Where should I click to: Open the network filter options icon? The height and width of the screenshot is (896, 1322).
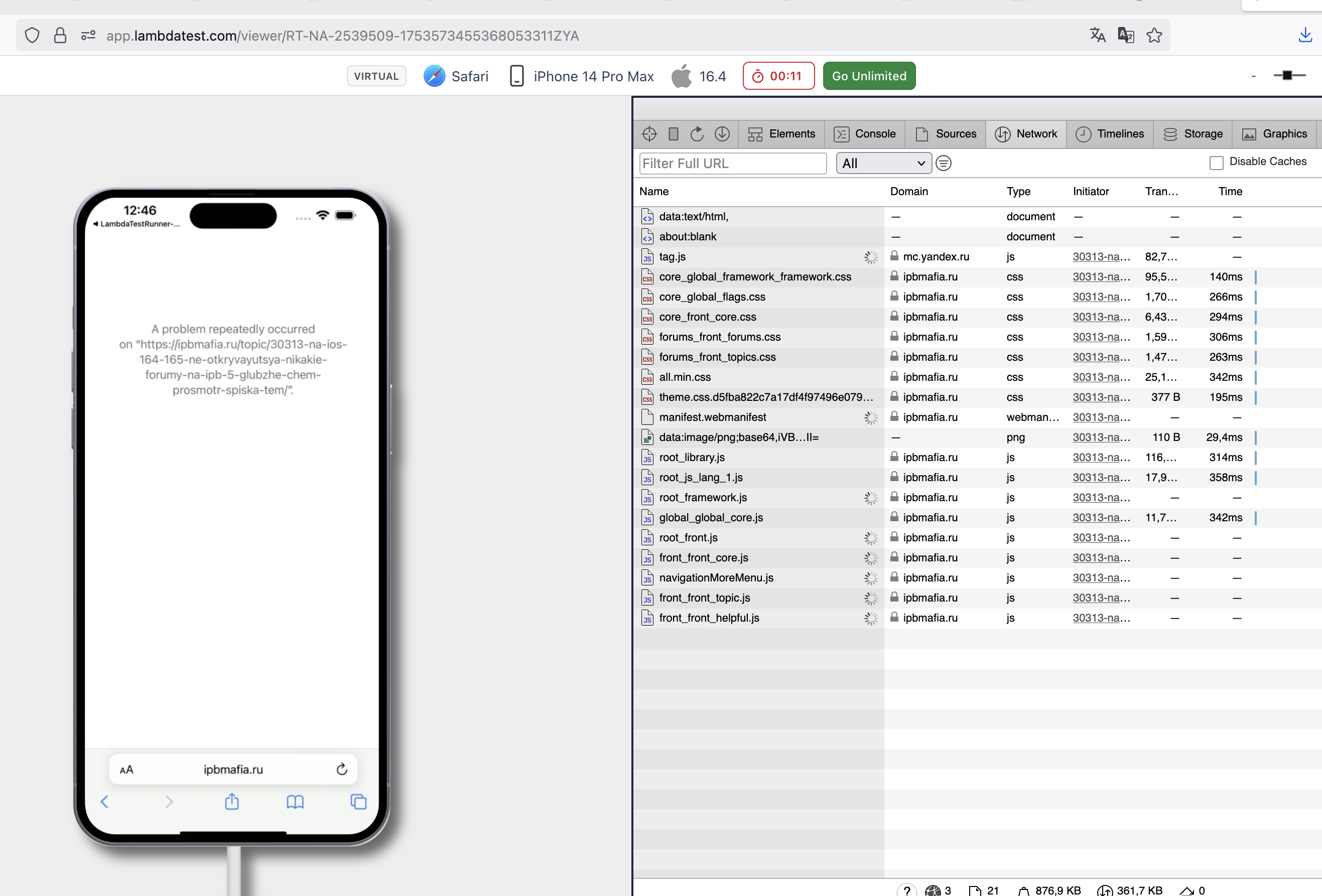click(944, 164)
